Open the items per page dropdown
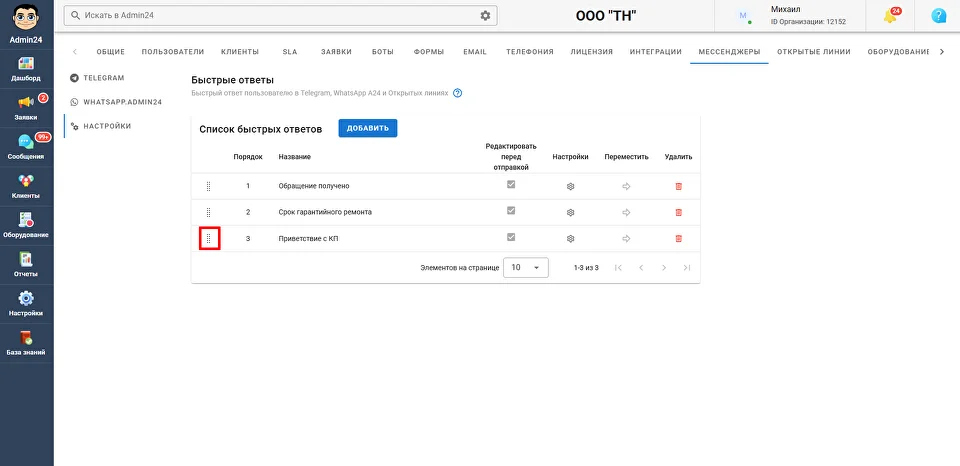 pos(526,268)
